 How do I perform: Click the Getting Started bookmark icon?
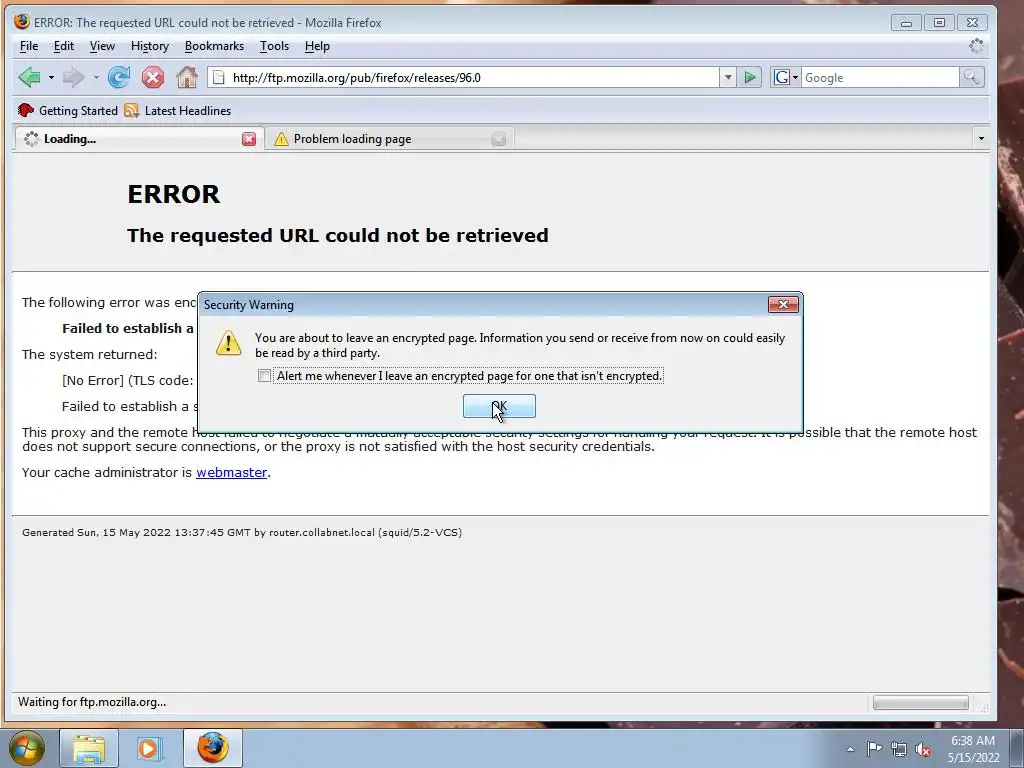pos(25,110)
